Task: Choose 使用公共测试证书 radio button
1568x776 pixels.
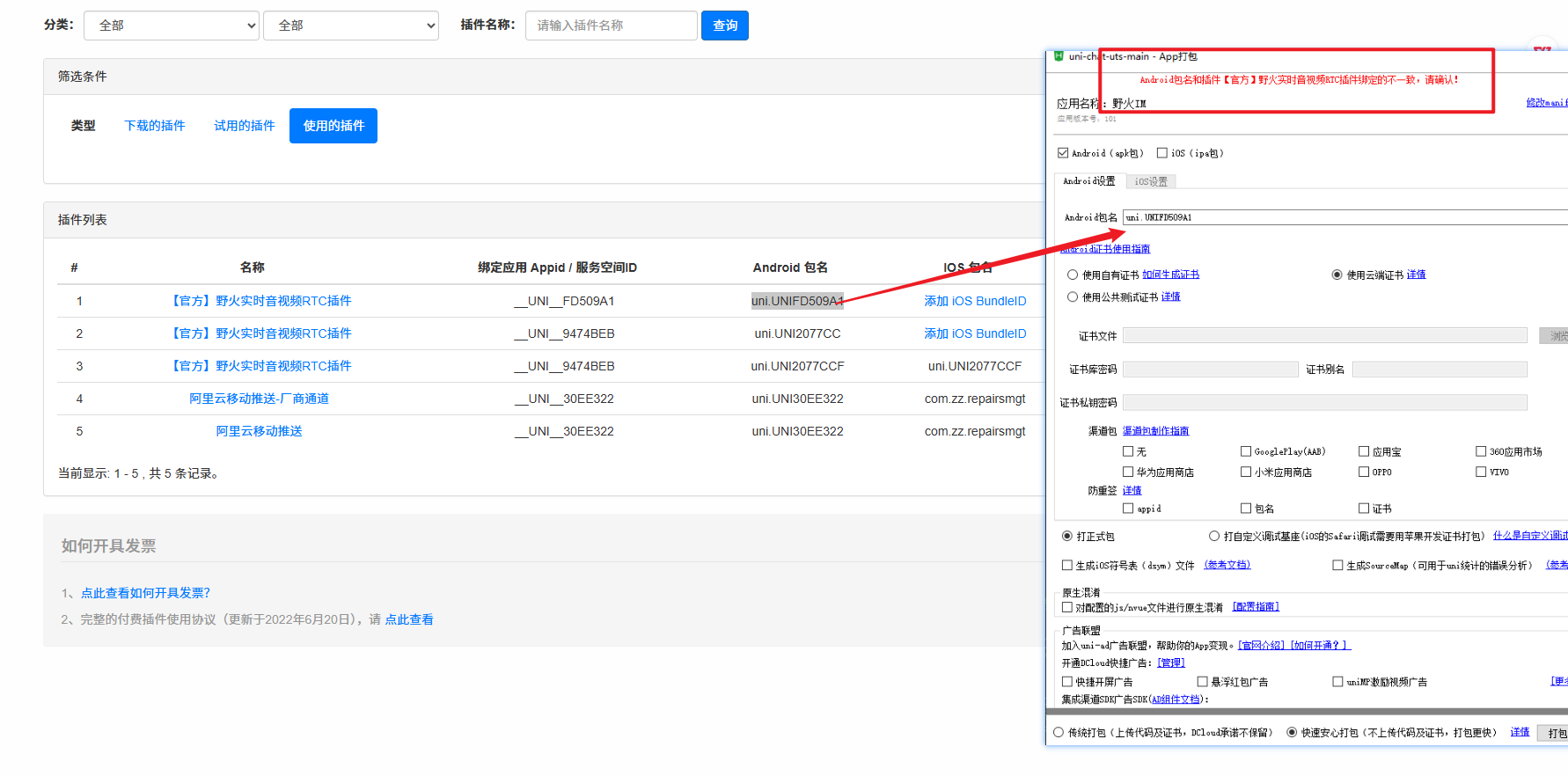Action: [1073, 297]
